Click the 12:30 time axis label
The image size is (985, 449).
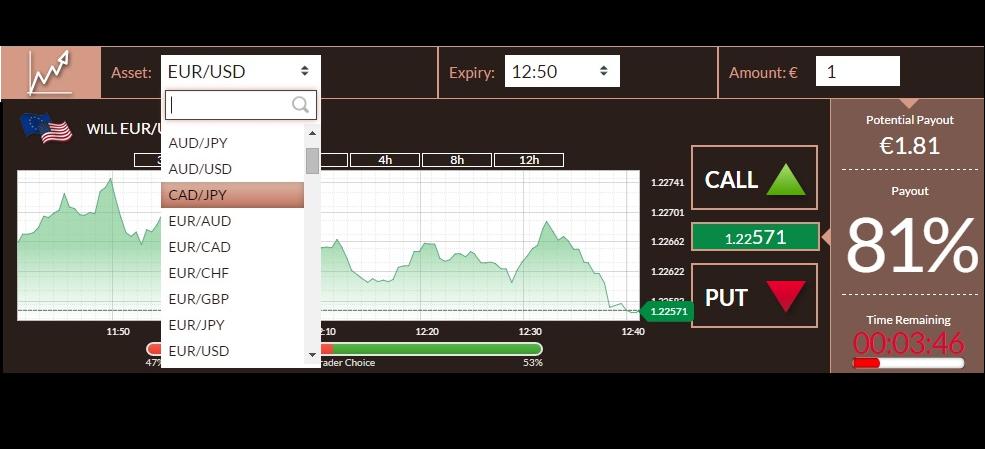[x=530, y=332]
